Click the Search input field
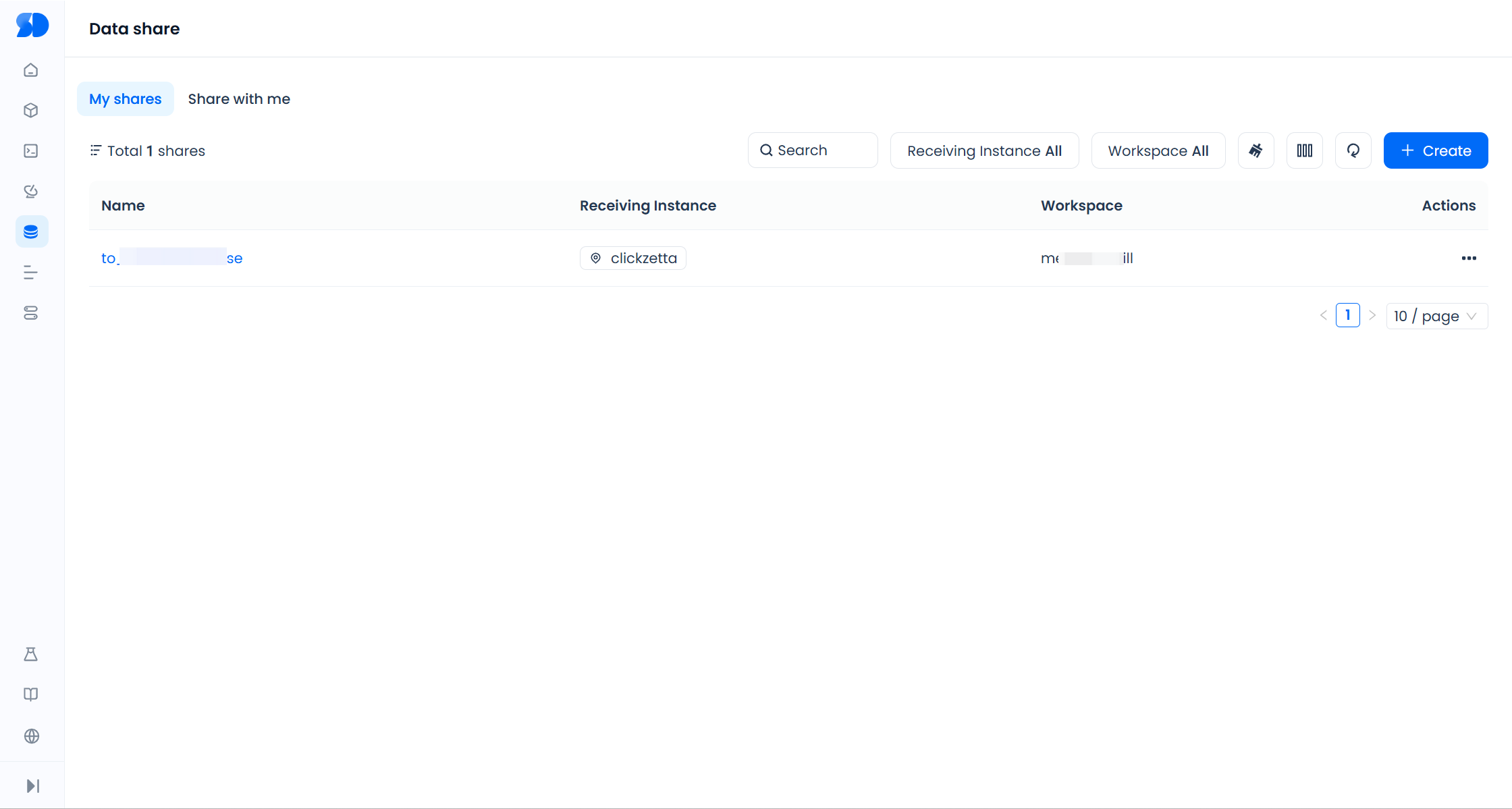 click(x=813, y=150)
